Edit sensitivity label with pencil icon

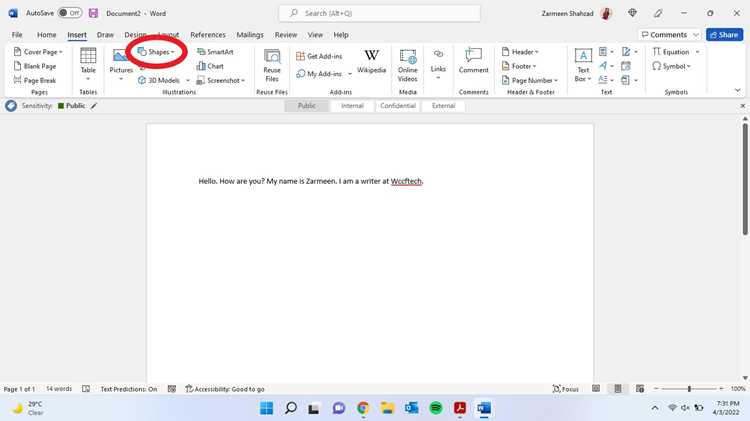[94, 106]
